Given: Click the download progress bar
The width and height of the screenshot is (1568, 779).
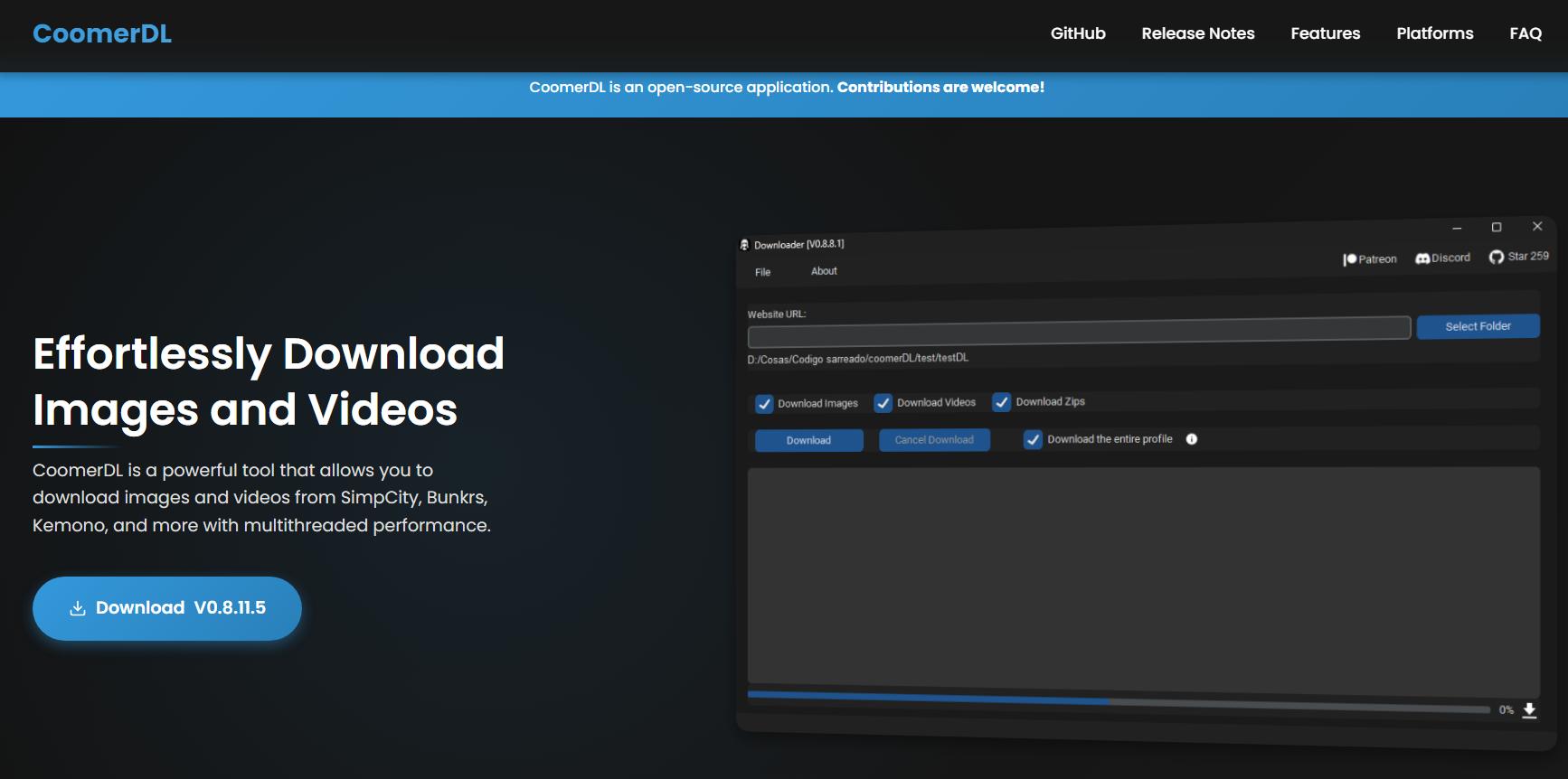Looking at the screenshot, I should 1119,701.
